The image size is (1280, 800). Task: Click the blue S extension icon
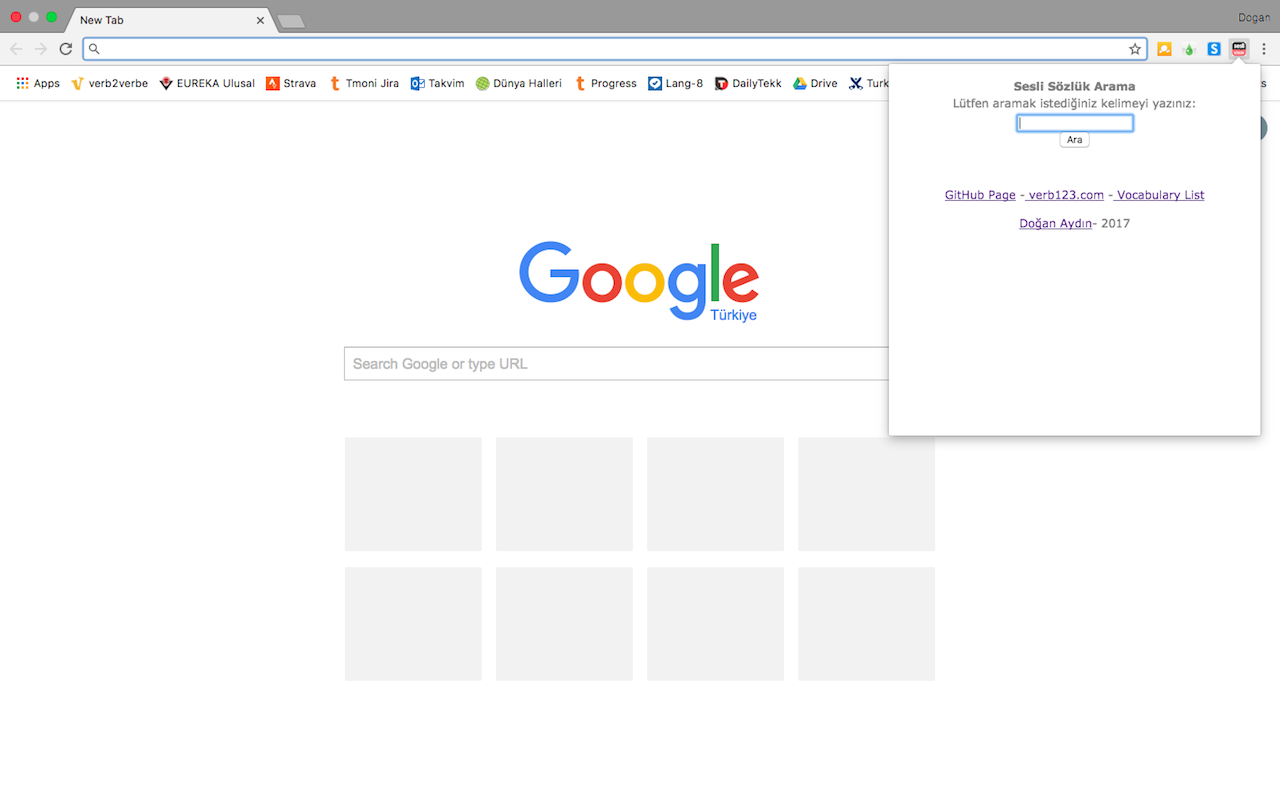click(x=1214, y=48)
